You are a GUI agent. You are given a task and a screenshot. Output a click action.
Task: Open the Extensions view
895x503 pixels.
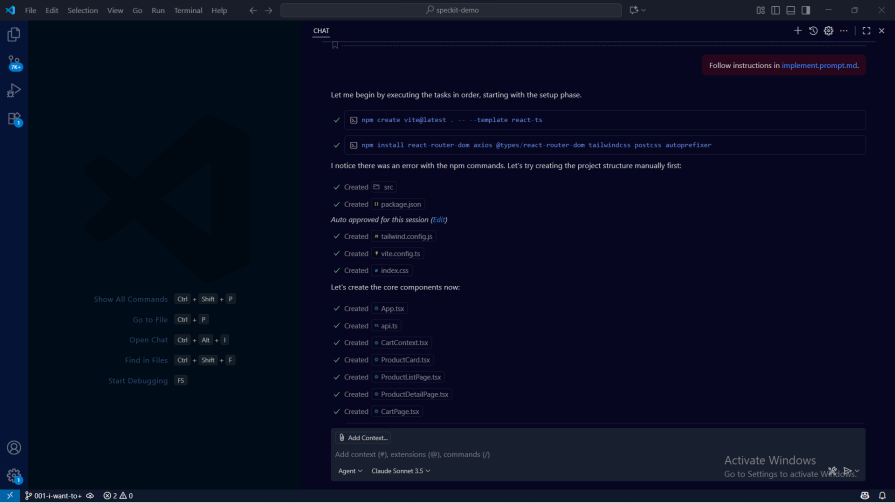[x=14, y=119]
